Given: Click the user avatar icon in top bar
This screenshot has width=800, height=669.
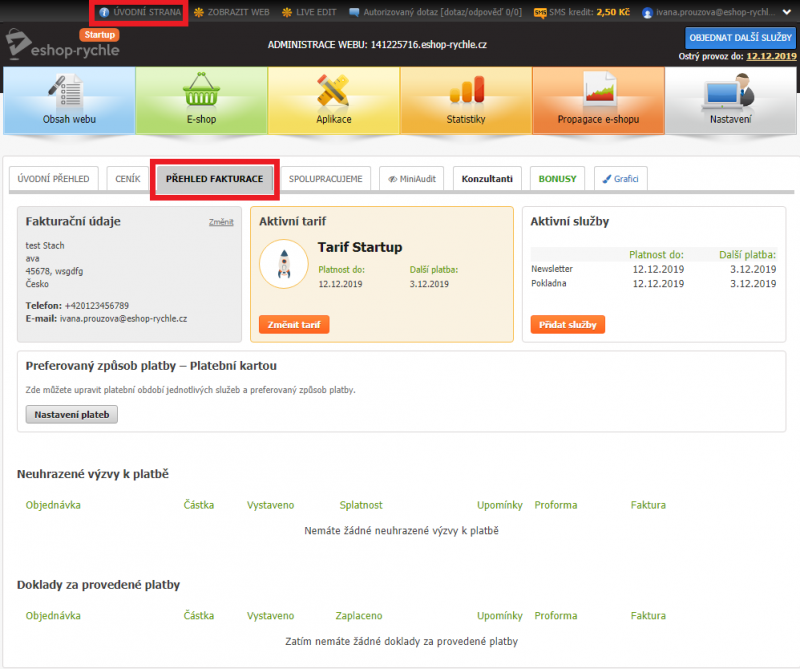Looking at the screenshot, I should click(x=647, y=13).
